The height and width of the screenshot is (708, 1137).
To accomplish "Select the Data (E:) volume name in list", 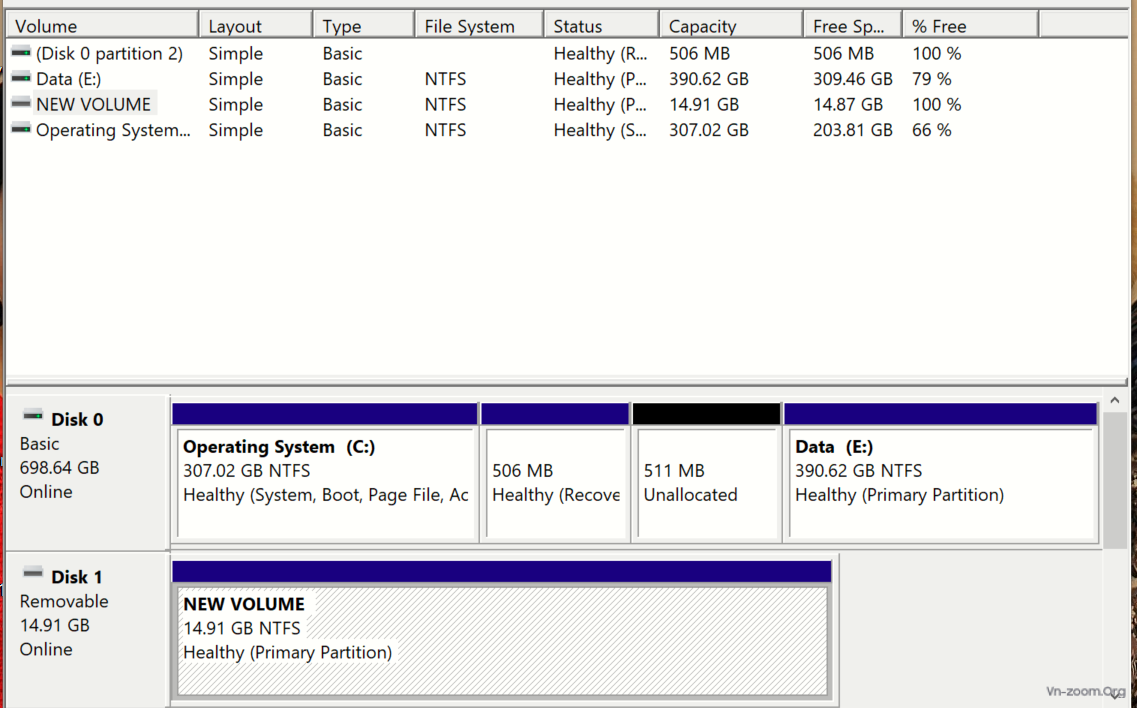I will pyautogui.click(x=68, y=79).
